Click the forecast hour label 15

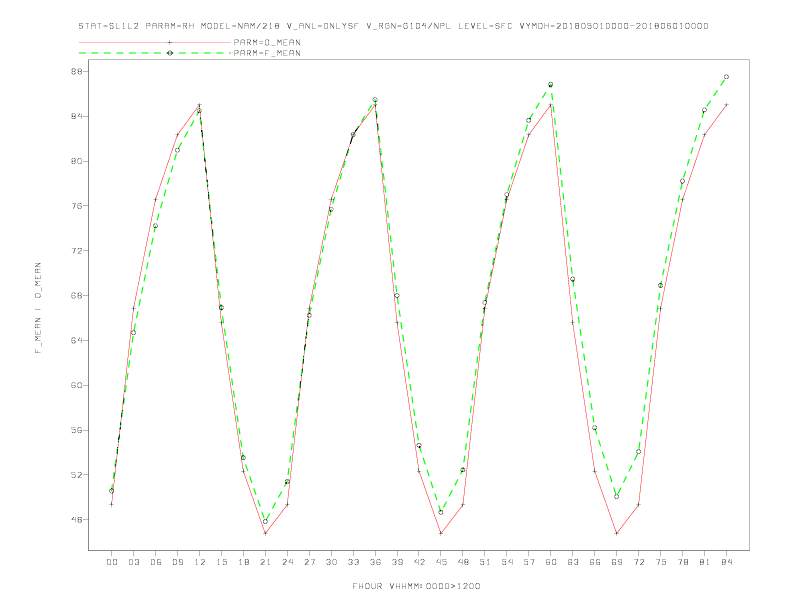(x=221, y=562)
